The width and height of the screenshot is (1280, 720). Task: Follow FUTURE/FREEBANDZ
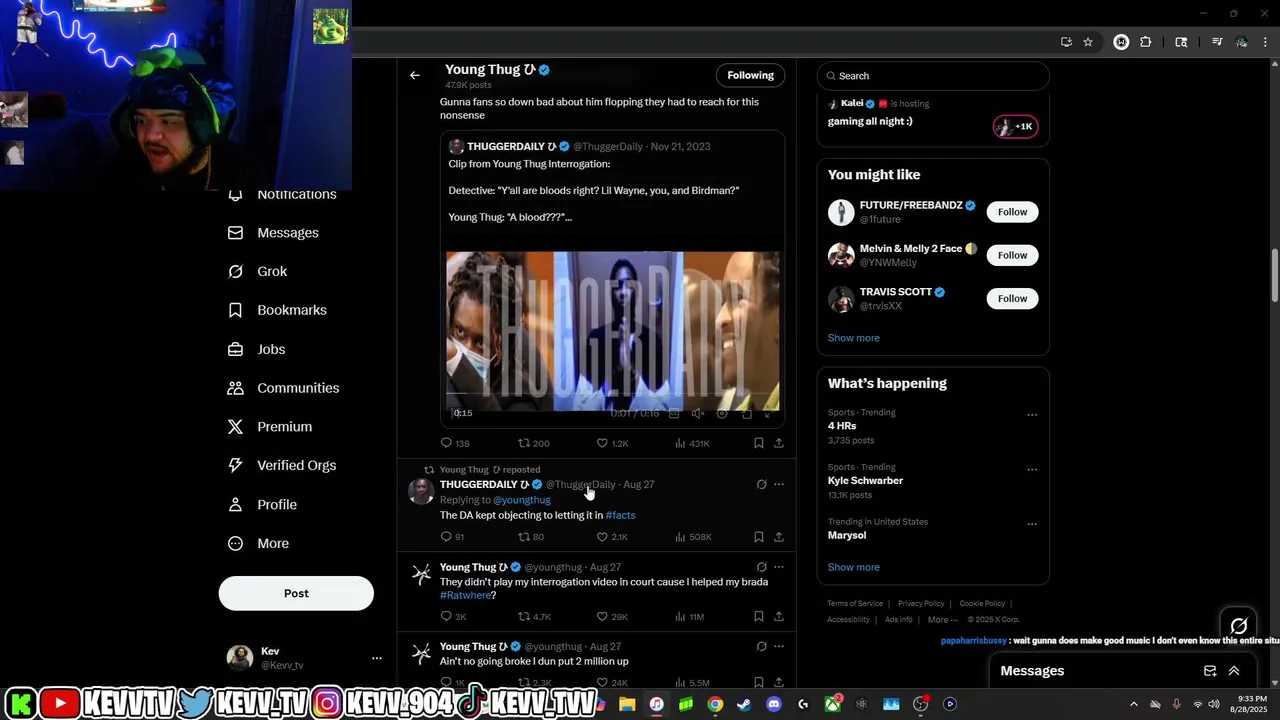1012,212
